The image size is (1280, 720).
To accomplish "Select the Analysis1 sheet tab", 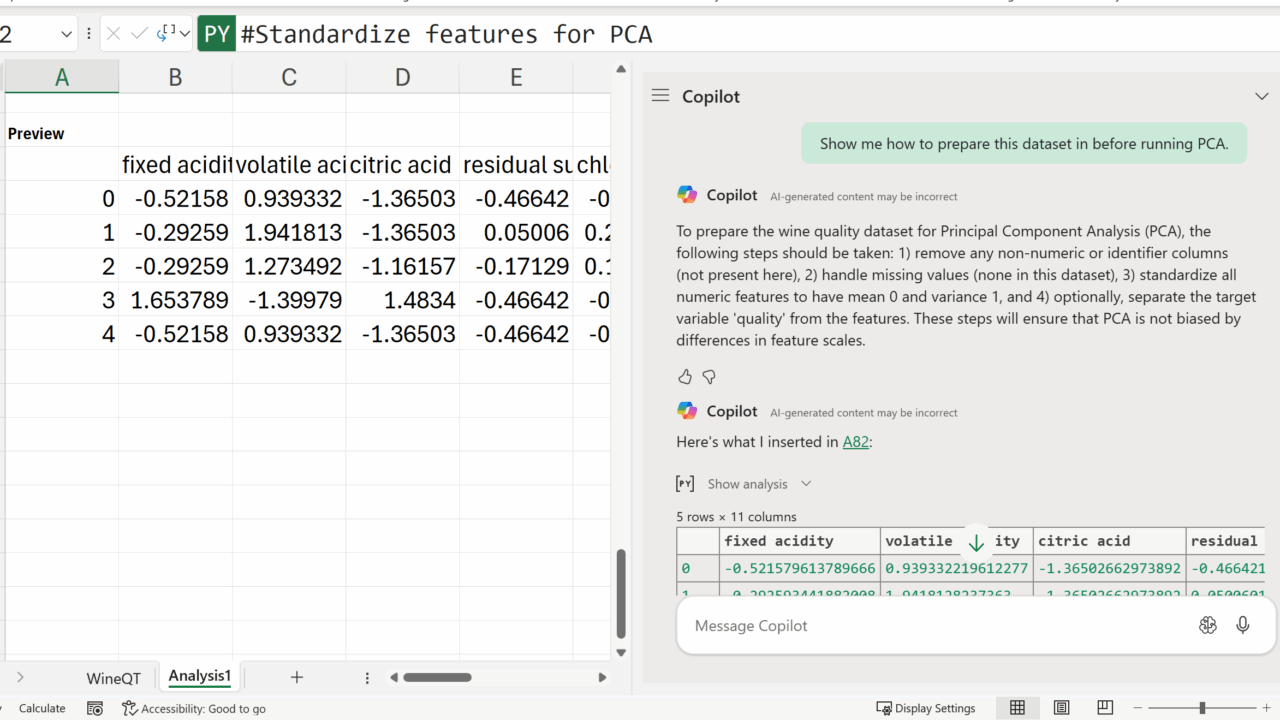I will [x=199, y=676].
